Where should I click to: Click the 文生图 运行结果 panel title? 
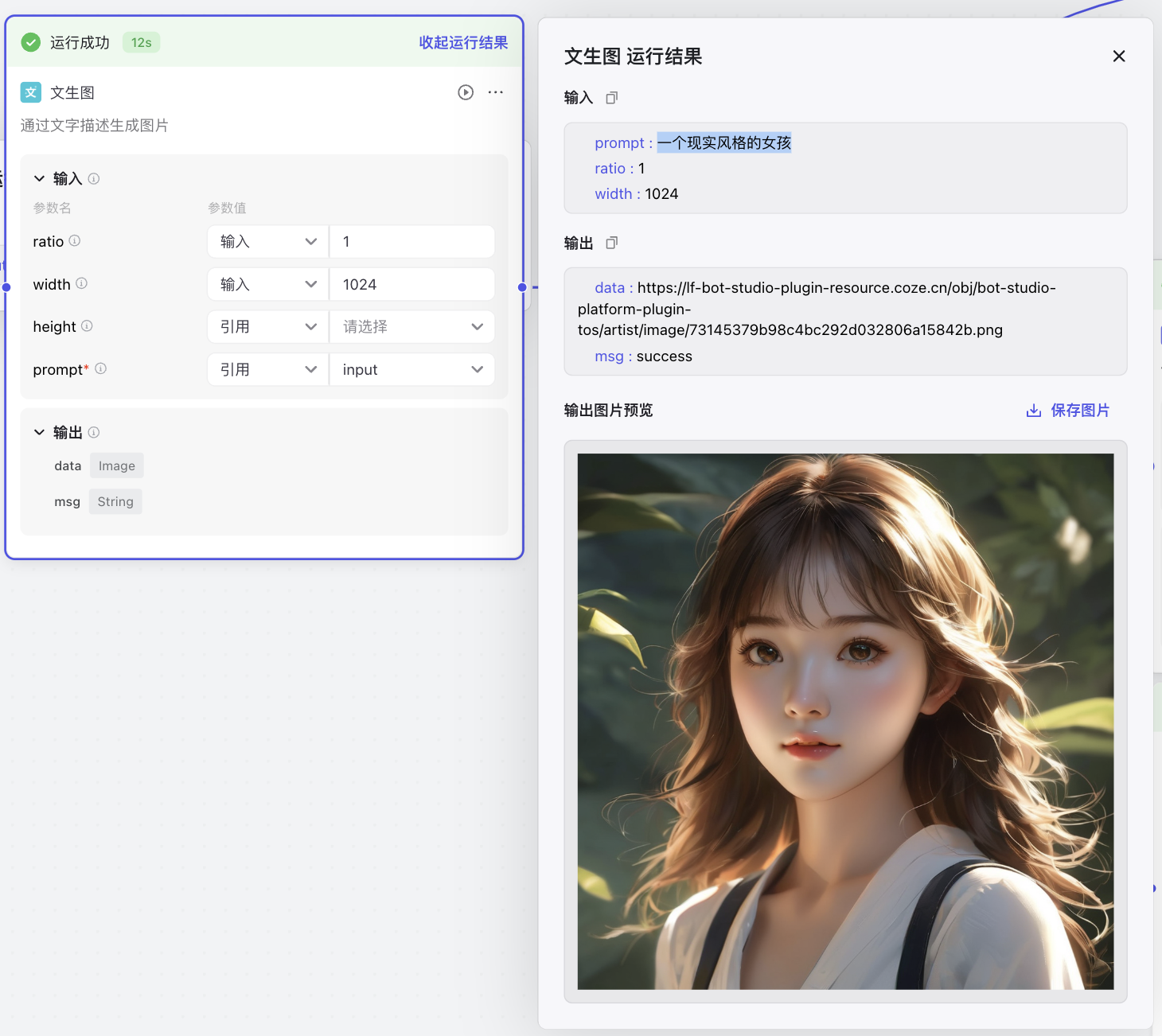click(x=633, y=56)
